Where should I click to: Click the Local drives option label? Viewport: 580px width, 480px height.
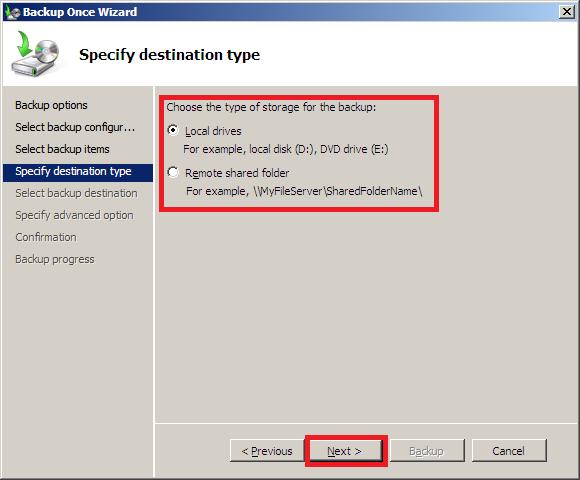pyautogui.click(x=213, y=131)
